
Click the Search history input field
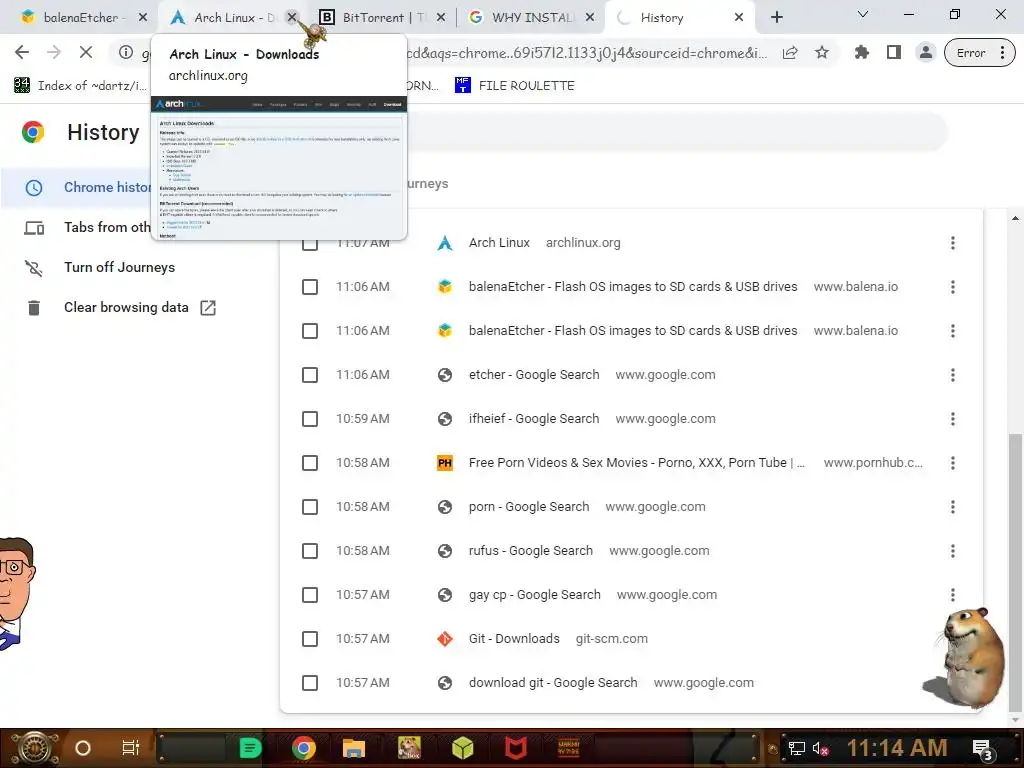point(676,133)
